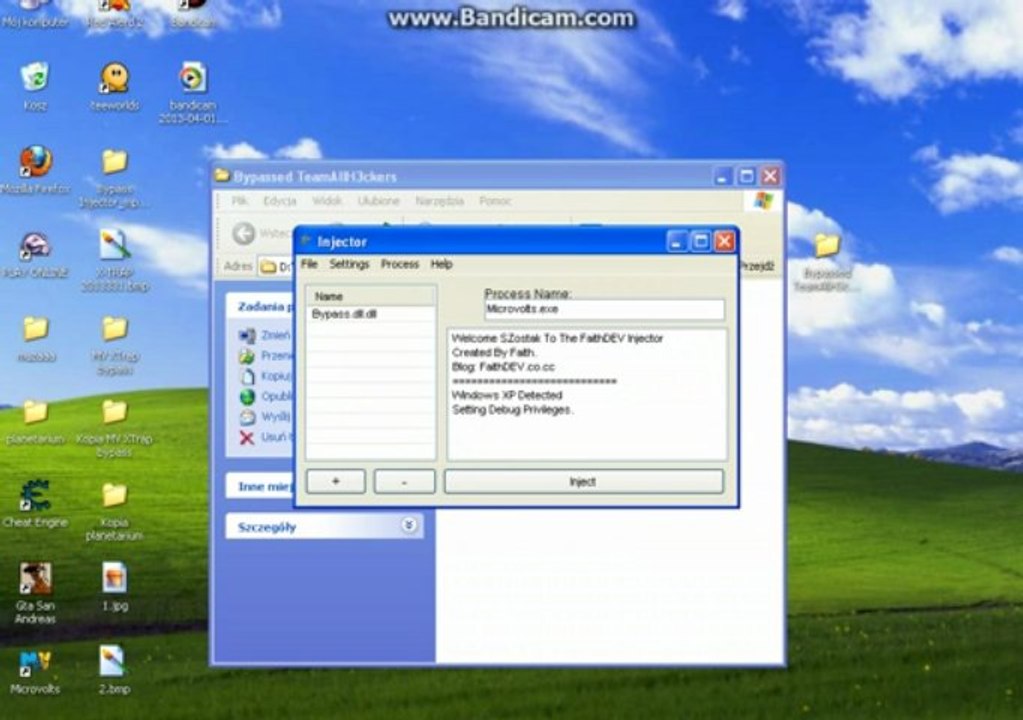Select the Bypassed TeamAllH3ckers desktop folder icon

click(827, 246)
